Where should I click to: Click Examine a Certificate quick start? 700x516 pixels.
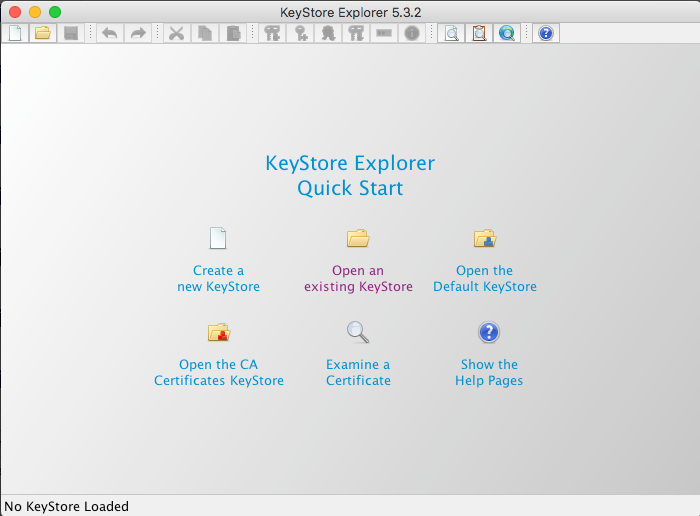(358, 355)
